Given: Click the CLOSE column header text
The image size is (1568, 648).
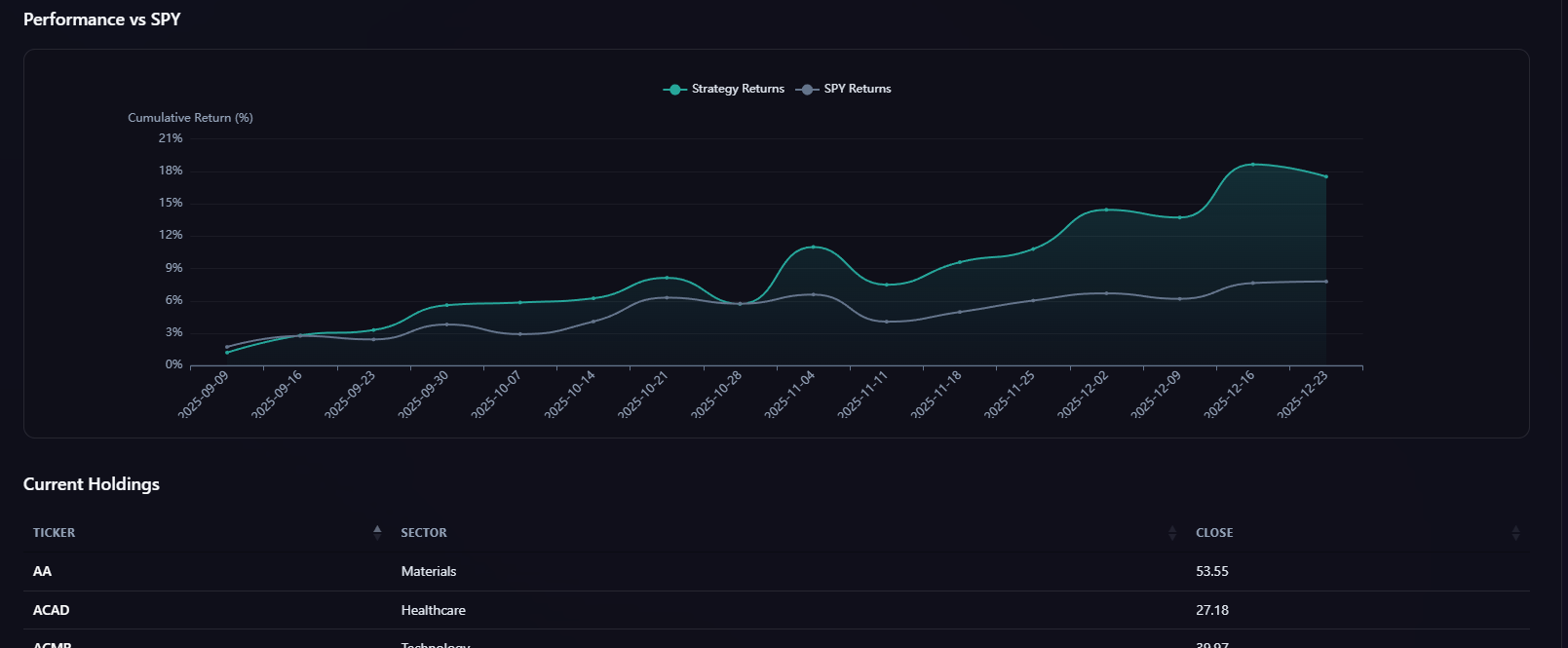Looking at the screenshot, I should (1214, 533).
